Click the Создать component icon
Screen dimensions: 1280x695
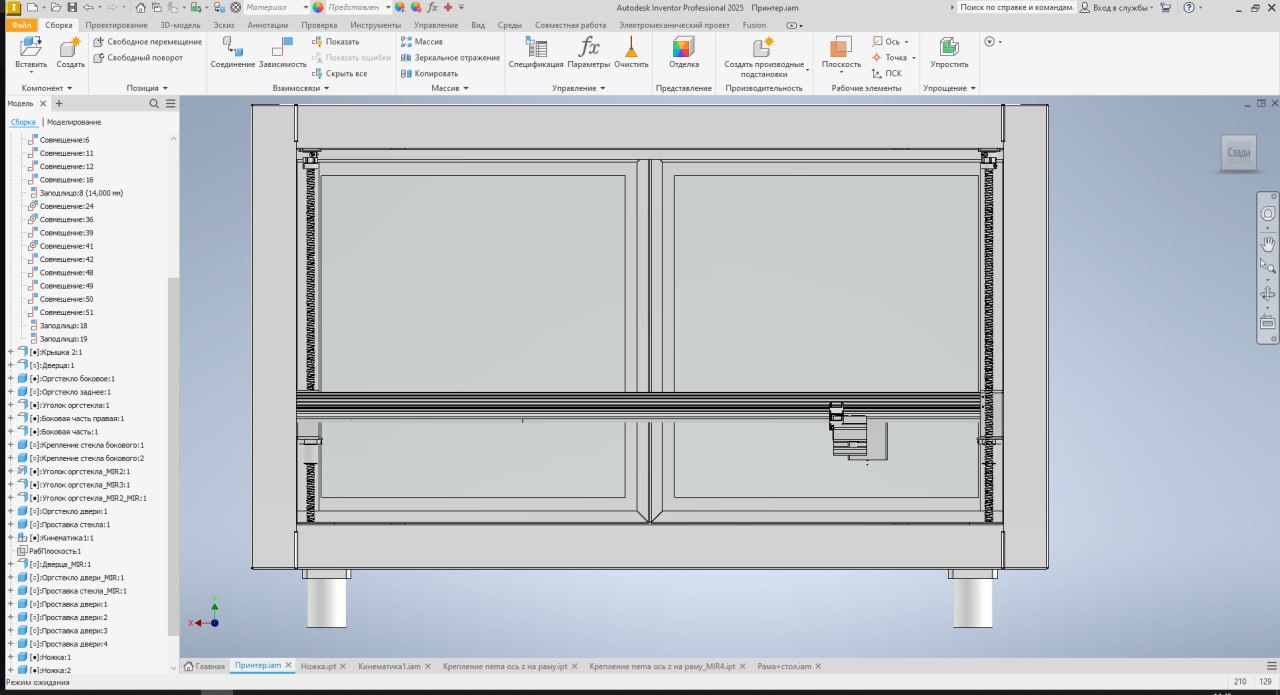pyautogui.click(x=70, y=47)
